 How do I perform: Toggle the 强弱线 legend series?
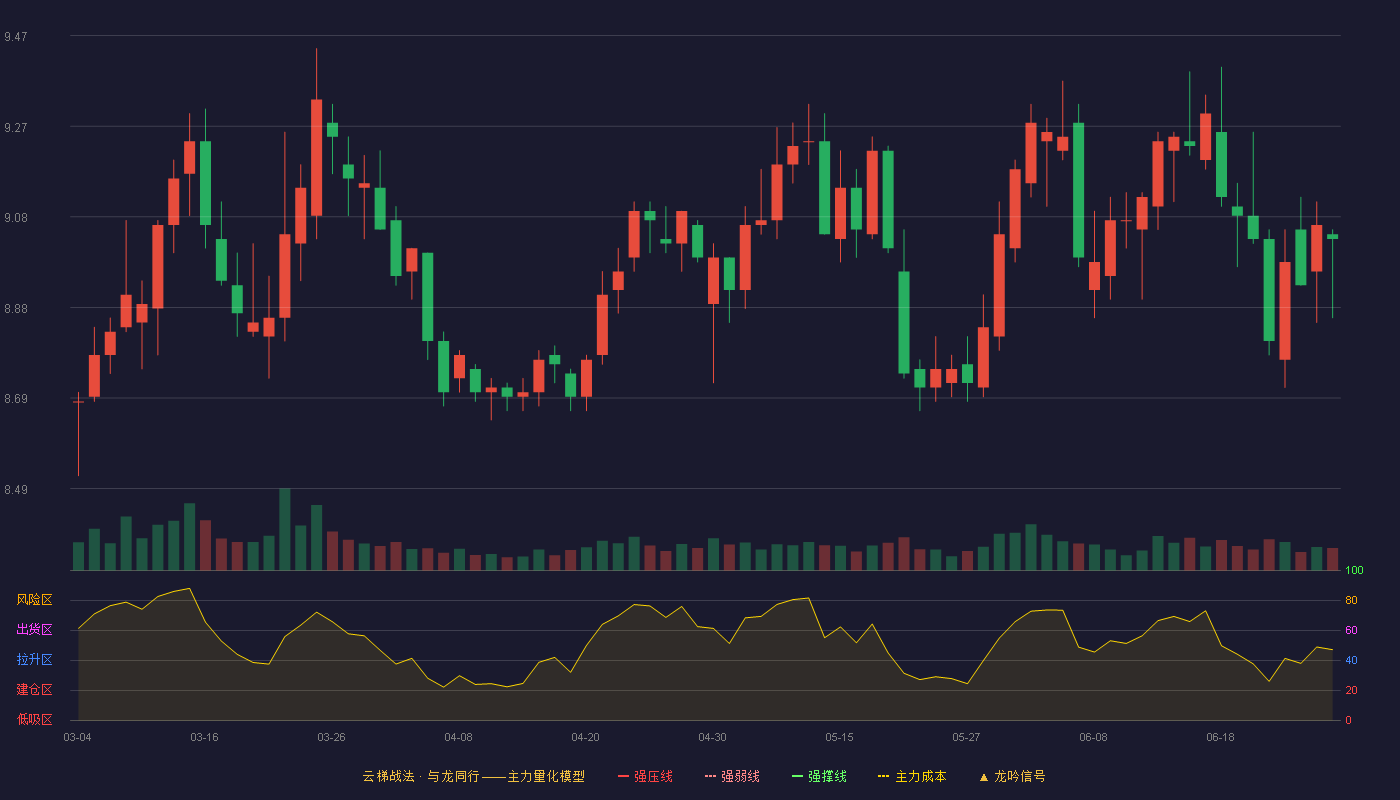732,776
